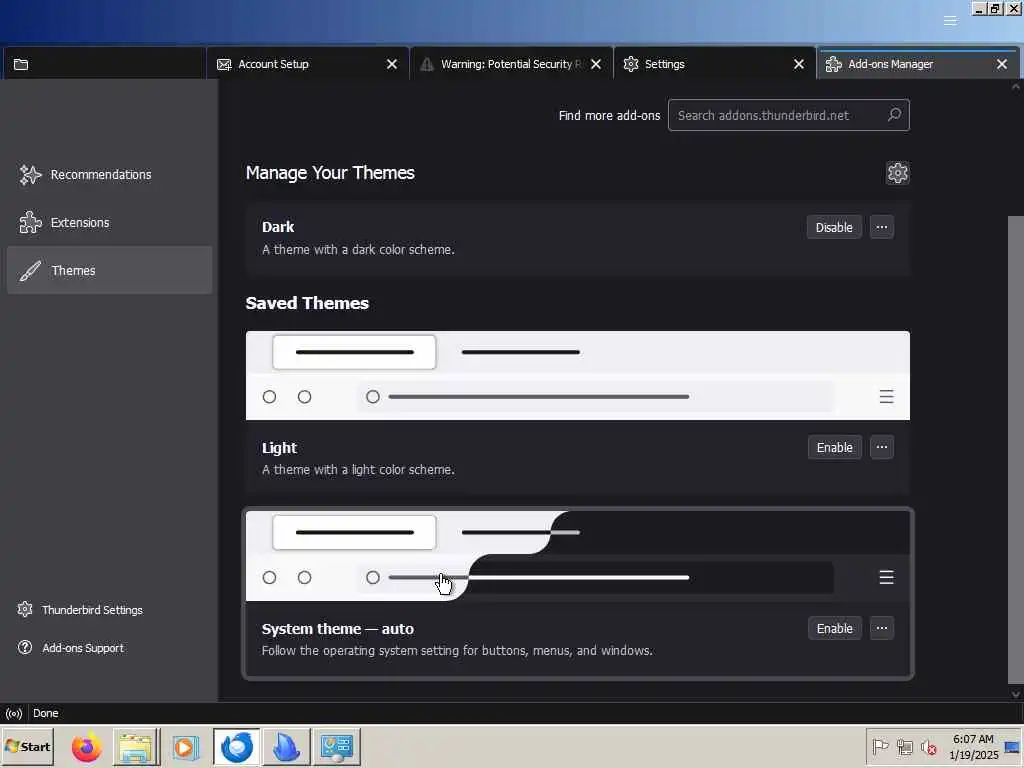This screenshot has width=1024, height=768.
Task: Click the System theme preview image
Action: pyautogui.click(x=577, y=556)
